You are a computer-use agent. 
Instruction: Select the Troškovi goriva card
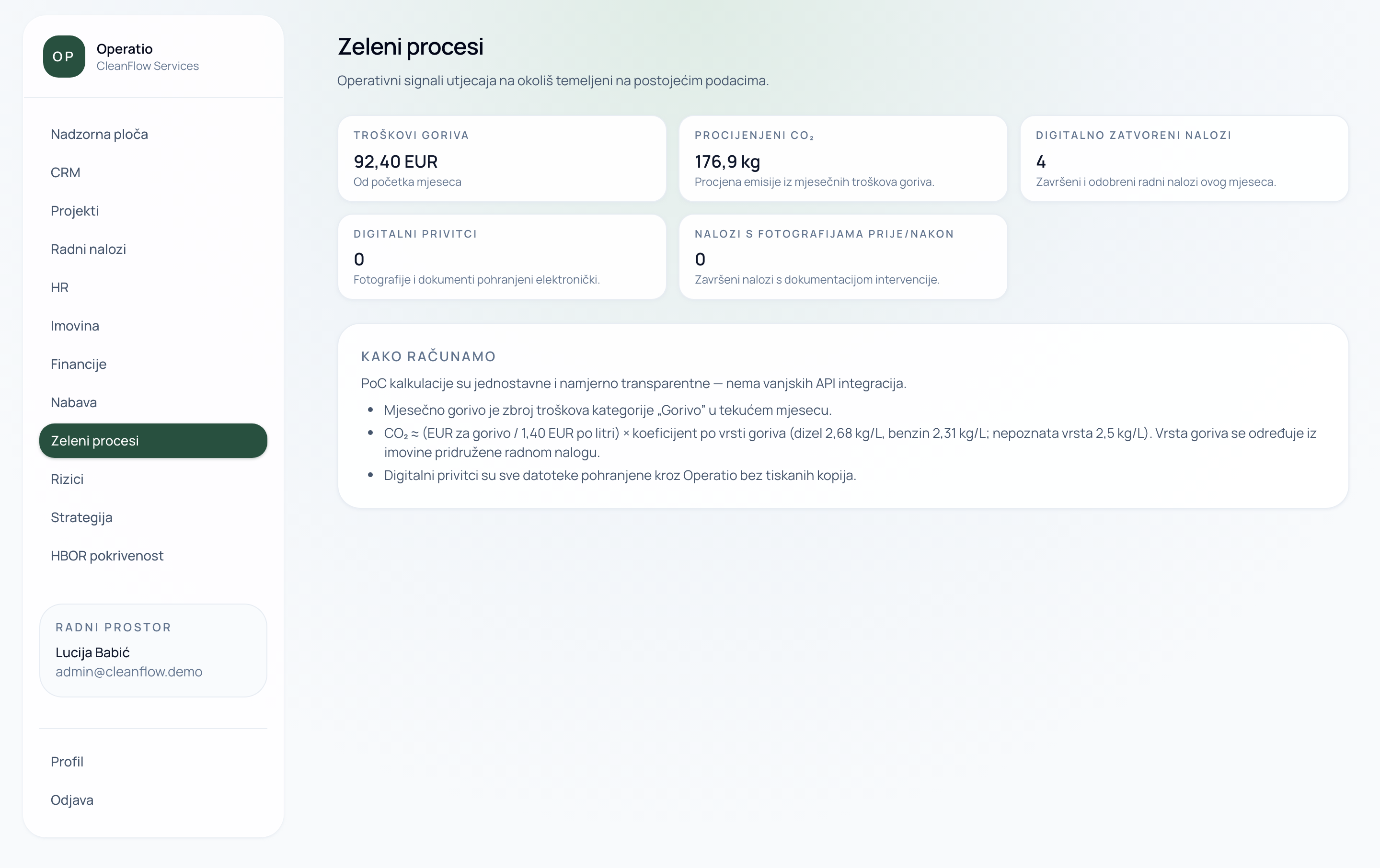[502, 159]
